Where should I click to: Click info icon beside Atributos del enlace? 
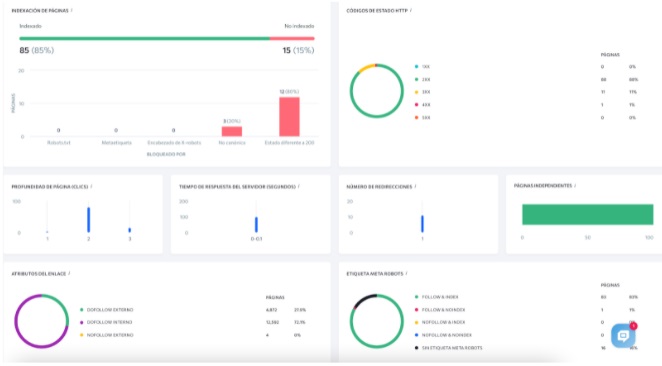point(69,274)
